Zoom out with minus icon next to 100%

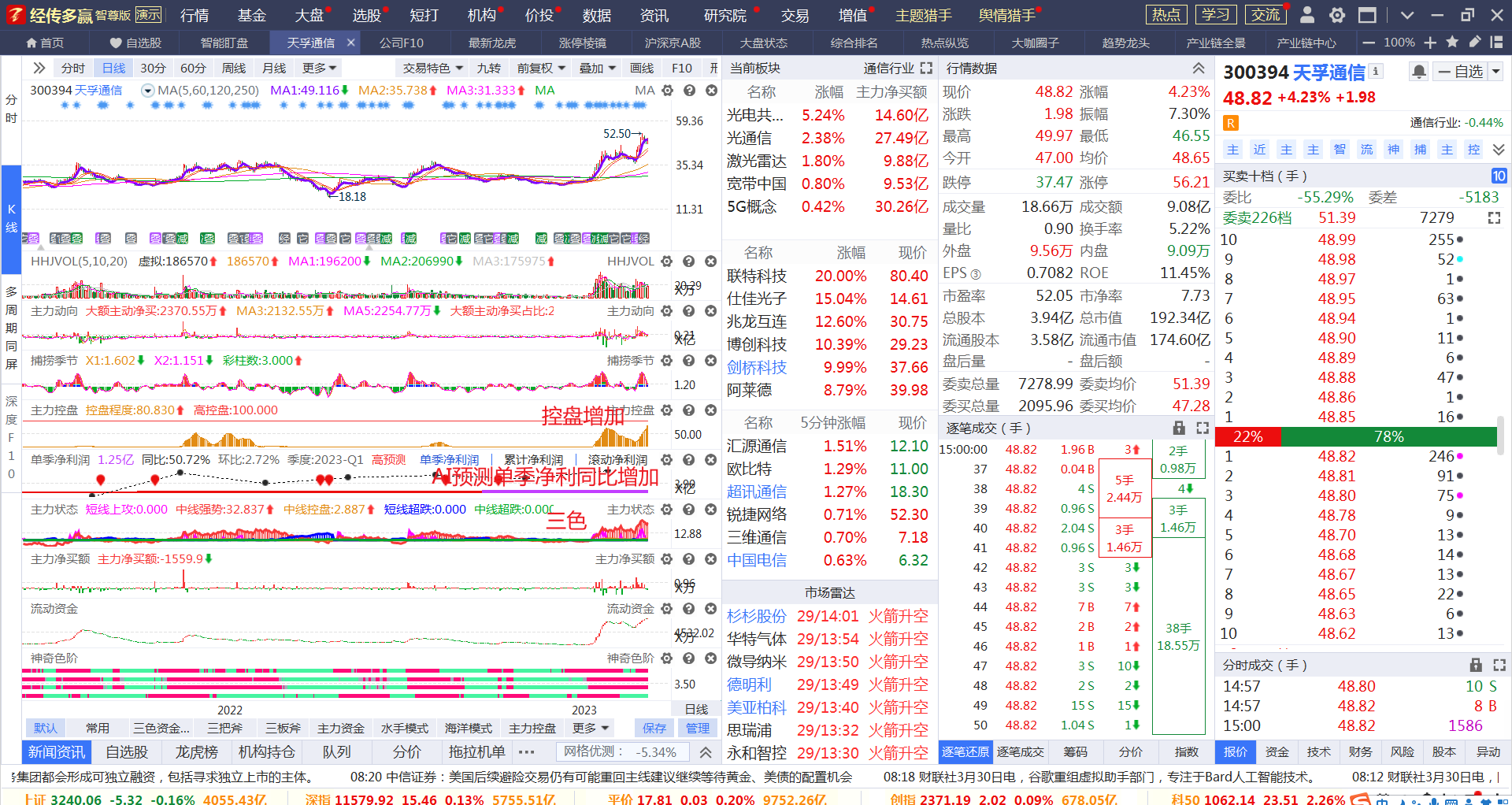coord(1369,43)
